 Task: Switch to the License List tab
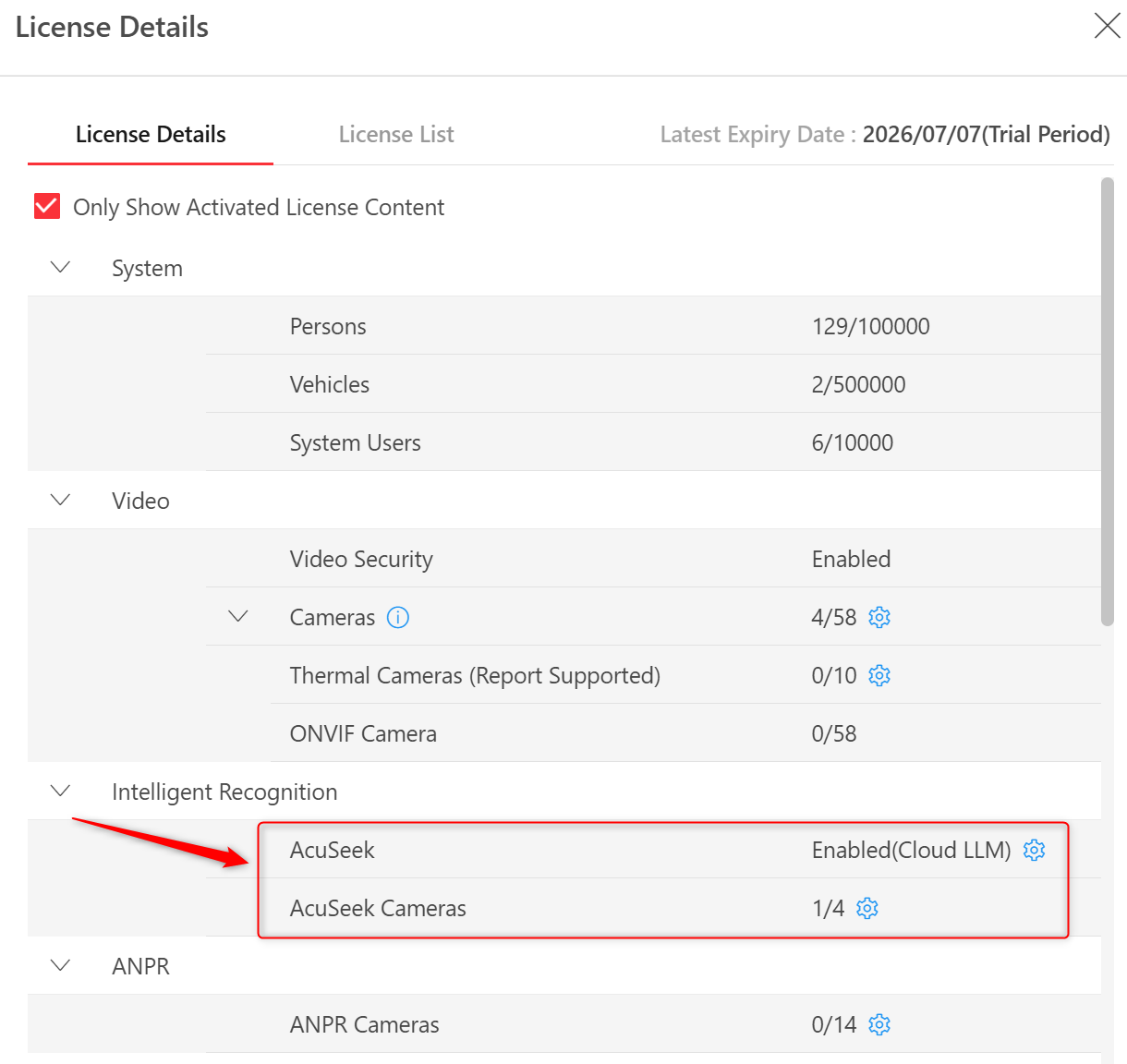click(396, 135)
